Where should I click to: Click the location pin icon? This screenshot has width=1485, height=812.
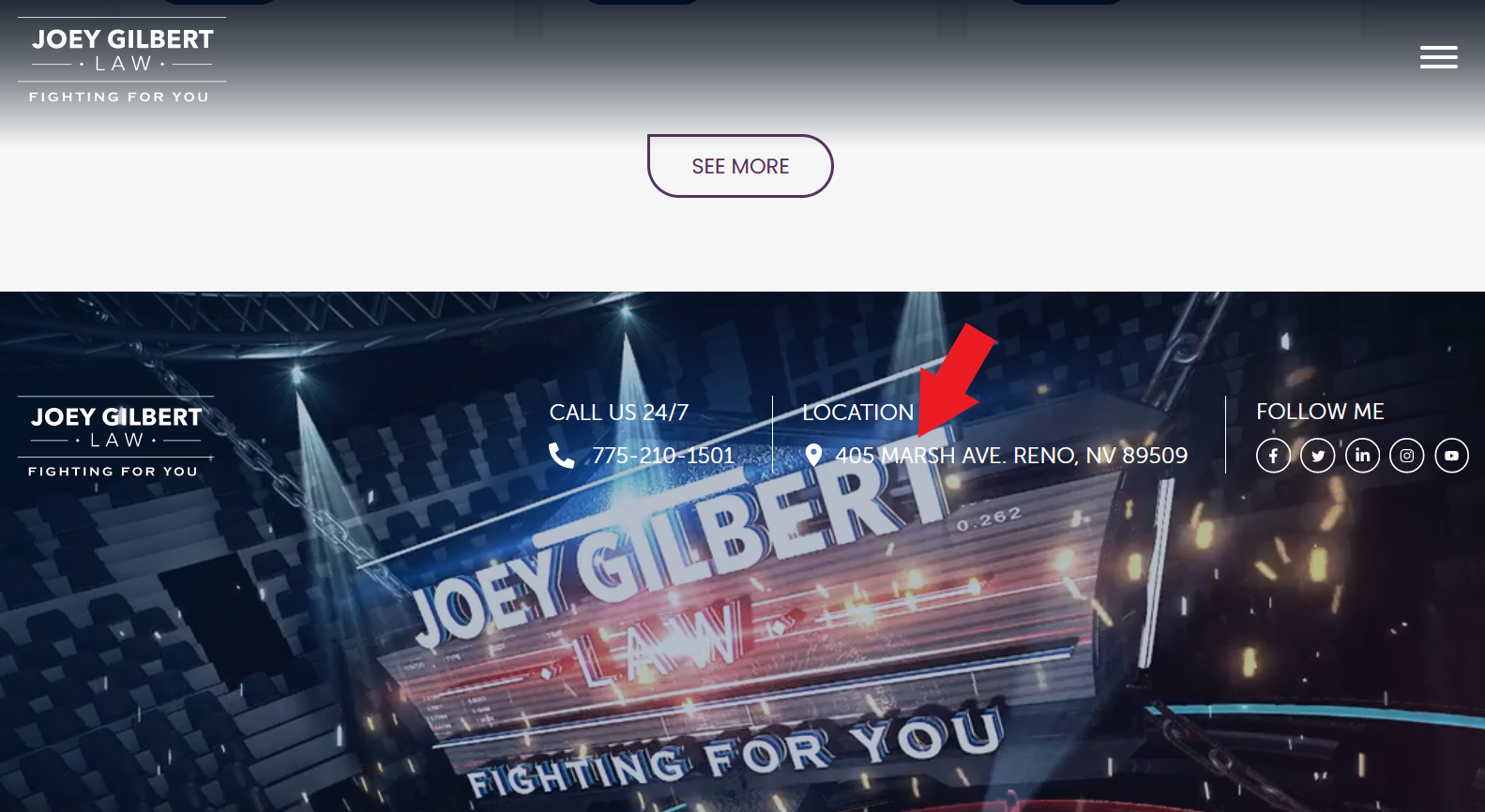click(x=813, y=455)
